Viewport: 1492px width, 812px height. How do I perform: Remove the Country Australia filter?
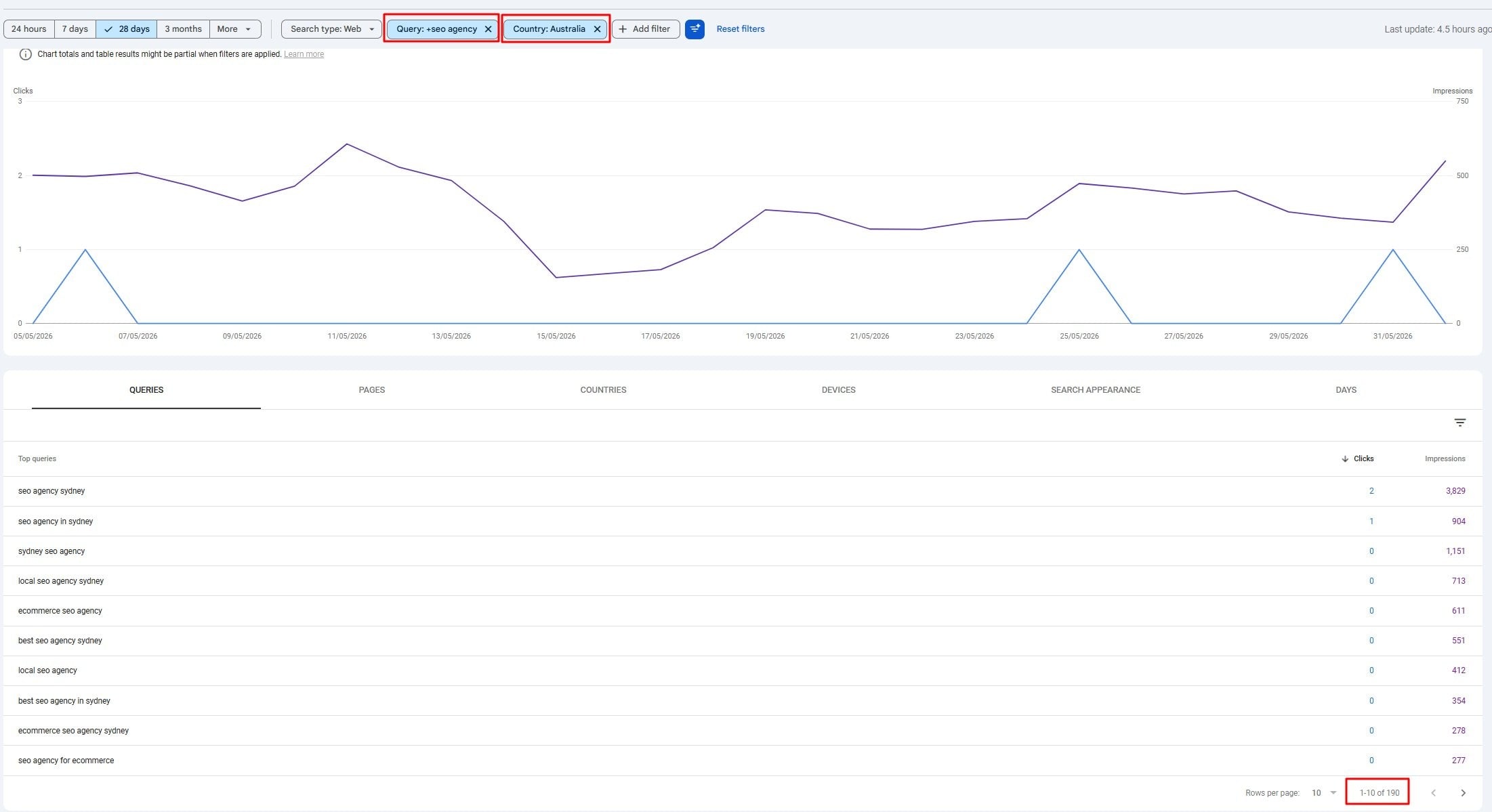point(597,29)
